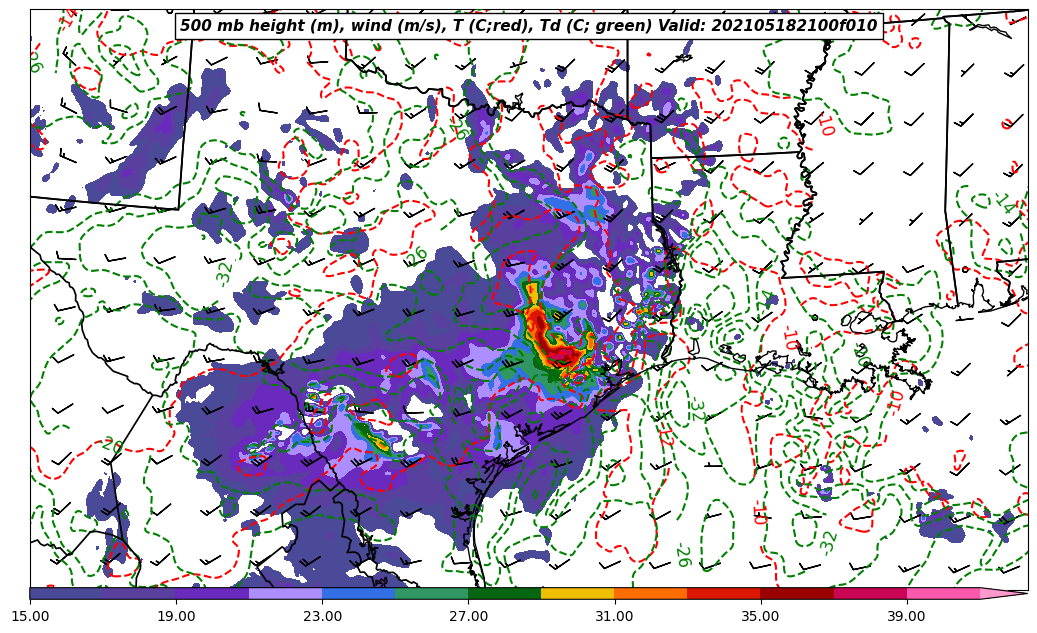Screen dimensions: 1037x633
Task: Select the dark red colorbar segment after 35.00
Action: (797, 593)
